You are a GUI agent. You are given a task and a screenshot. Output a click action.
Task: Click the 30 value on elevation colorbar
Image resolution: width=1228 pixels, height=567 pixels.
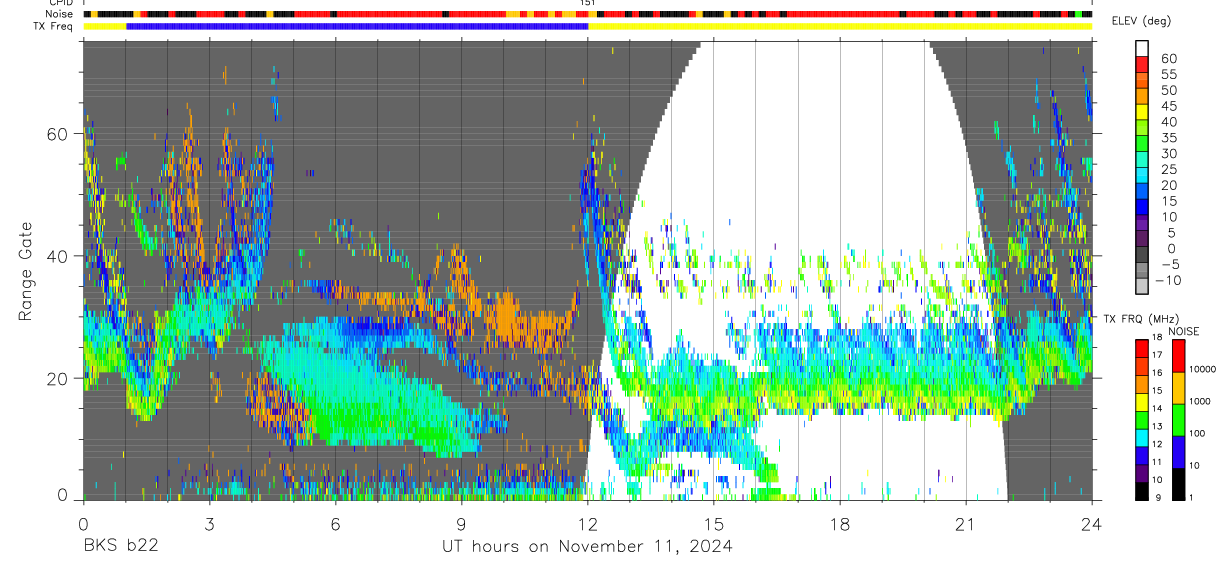pyautogui.click(x=1168, y=153)
